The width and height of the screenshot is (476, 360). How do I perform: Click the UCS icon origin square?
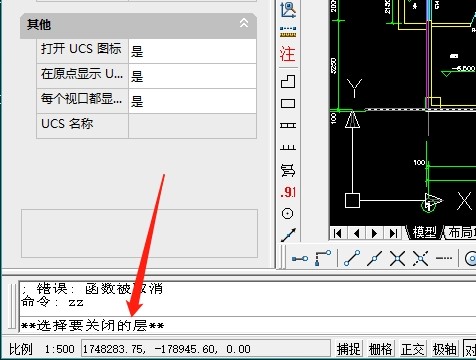(x=352, y=201)
